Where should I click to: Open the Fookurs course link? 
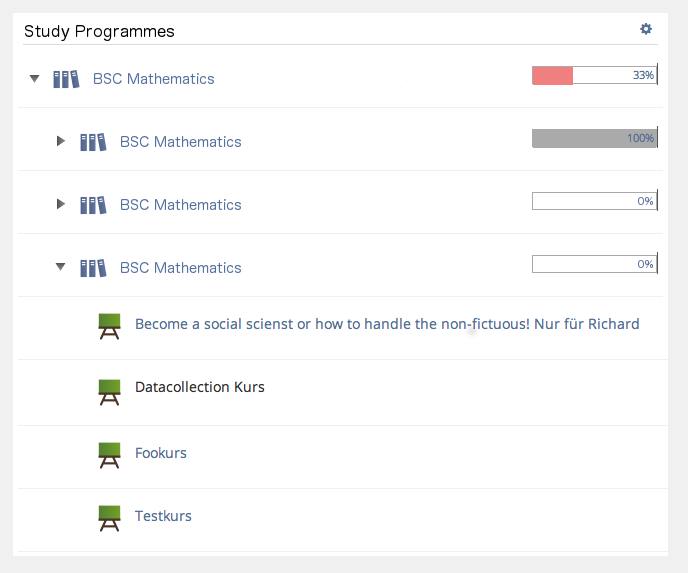[x=161, y=453]
